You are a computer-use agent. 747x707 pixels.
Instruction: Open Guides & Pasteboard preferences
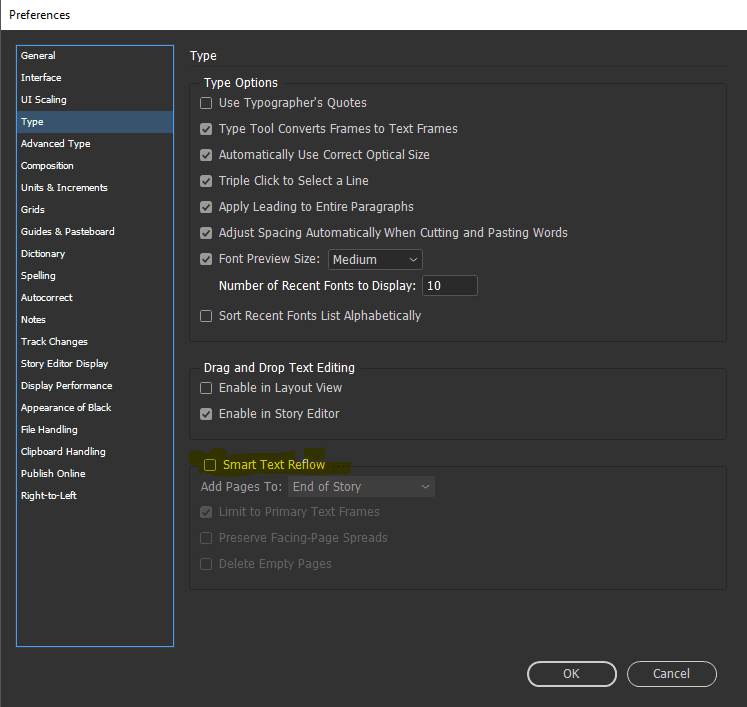point(95,232)
